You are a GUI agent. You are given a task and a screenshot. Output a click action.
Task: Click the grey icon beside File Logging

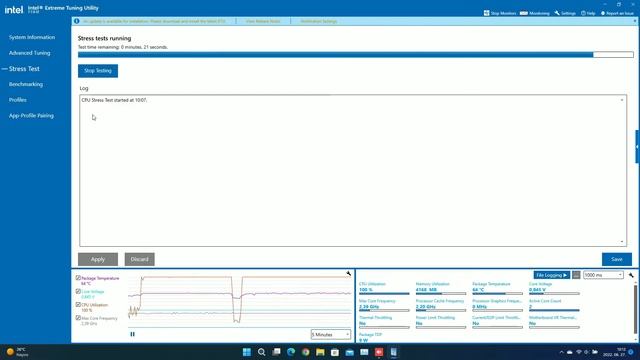tap(576, 275)
